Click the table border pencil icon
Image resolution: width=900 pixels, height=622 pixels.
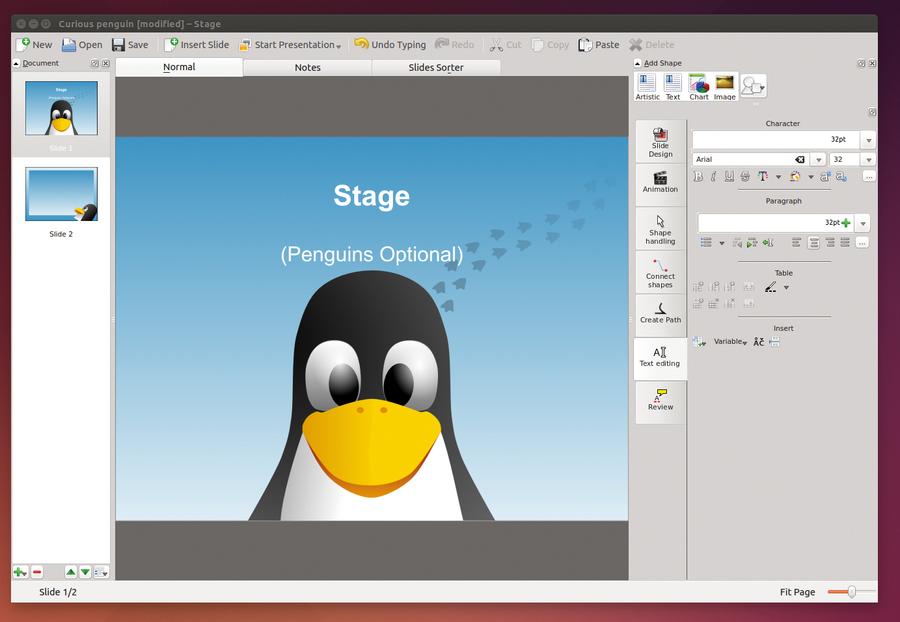pyautogui.click(x=771, y=287)
